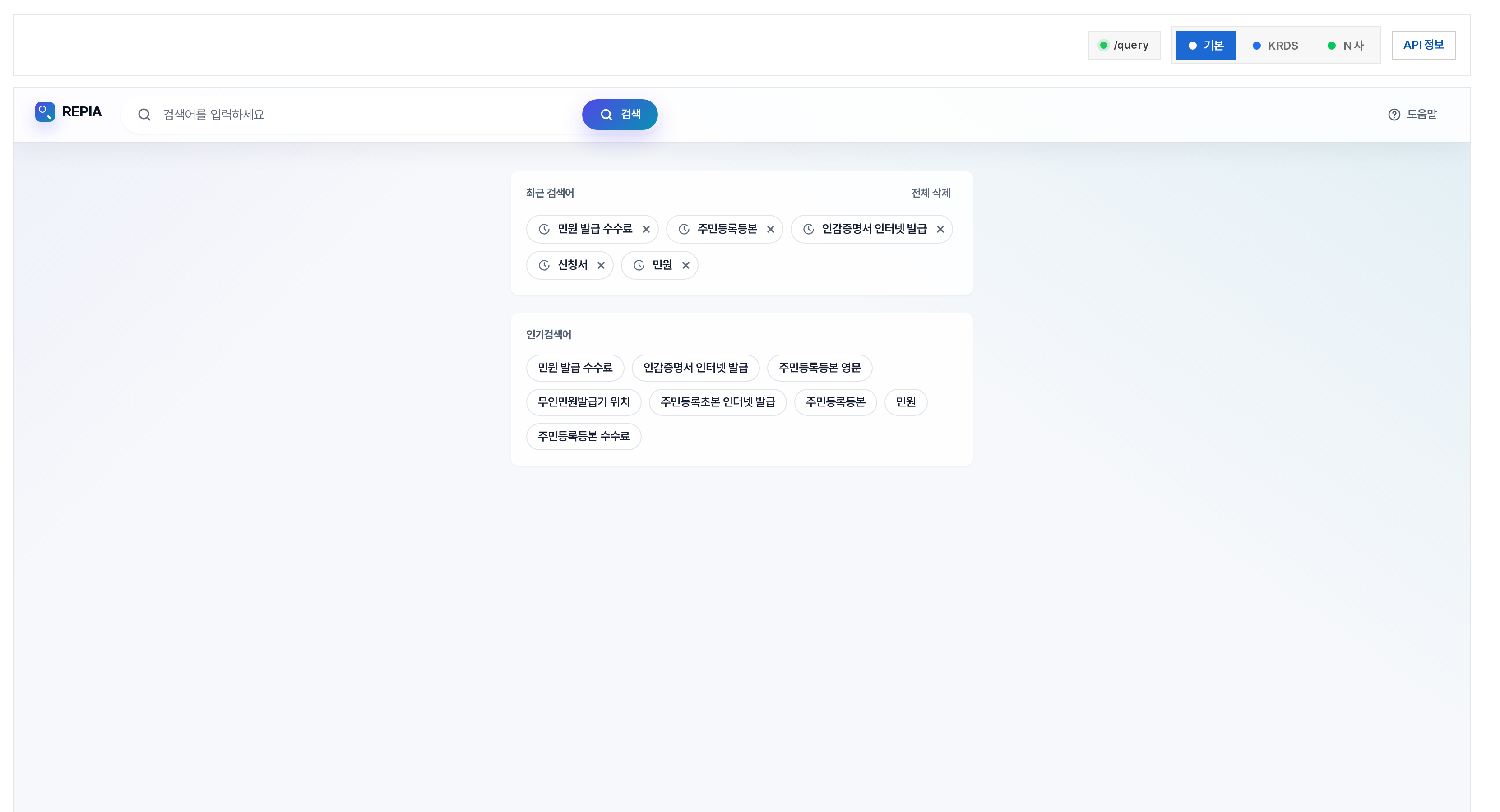Viewport: 1500px width, 812px height.
Task: Click clock icon of recent 신청서 chip
Action: pos(544,265)
